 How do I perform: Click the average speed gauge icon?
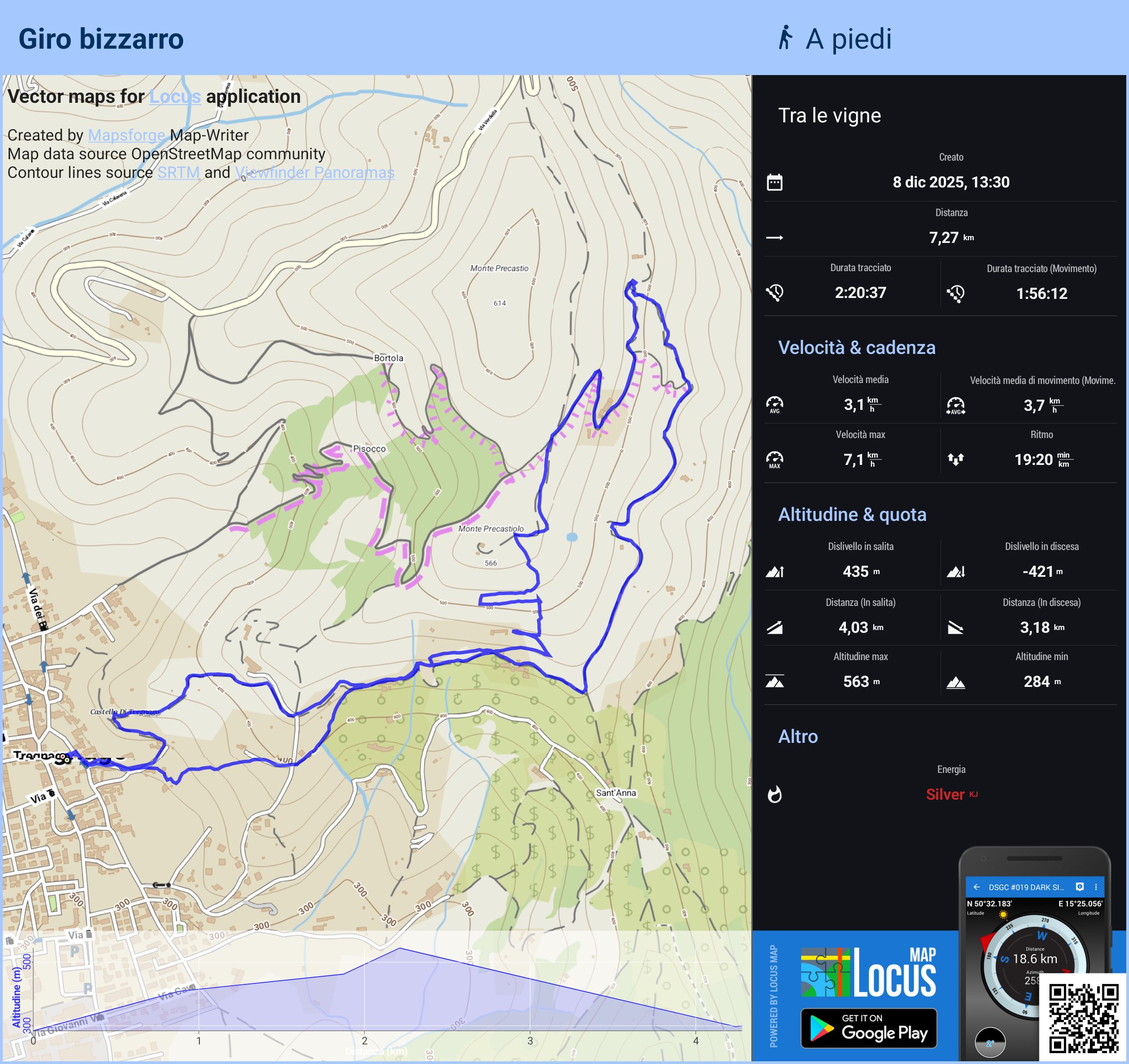(x=775, y=404)
